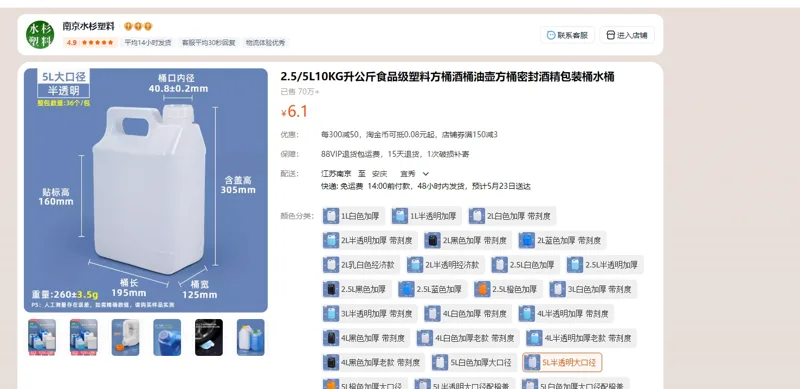Select 4L半透明加厚老款 带刻度 option

(x=581, y=338)
